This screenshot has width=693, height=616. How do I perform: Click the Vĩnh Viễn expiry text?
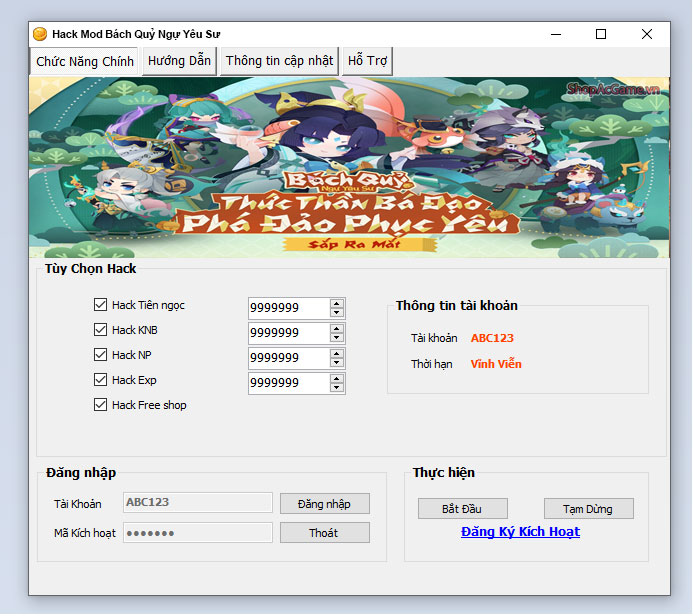click(x=496, y=364)
